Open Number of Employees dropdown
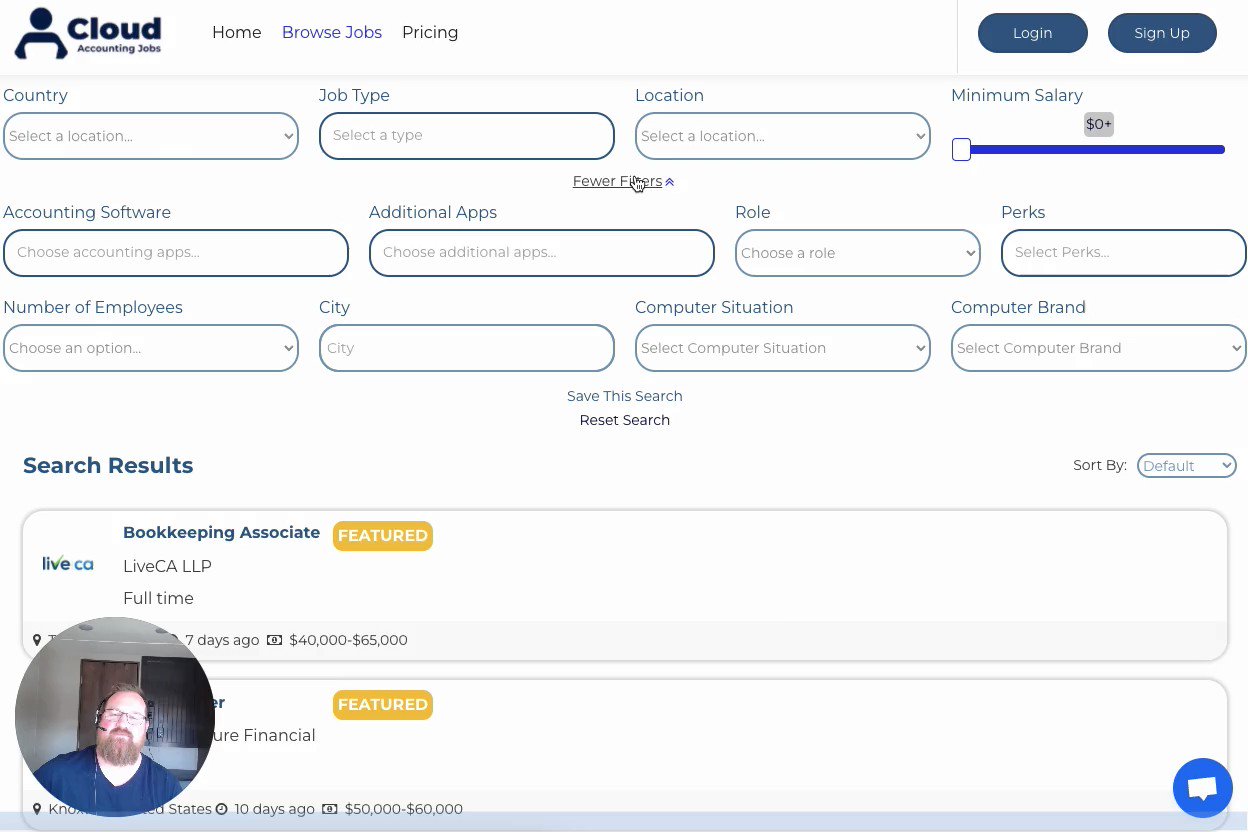Viewport: 1248px width, 832px height. click(x=151, y=348)
